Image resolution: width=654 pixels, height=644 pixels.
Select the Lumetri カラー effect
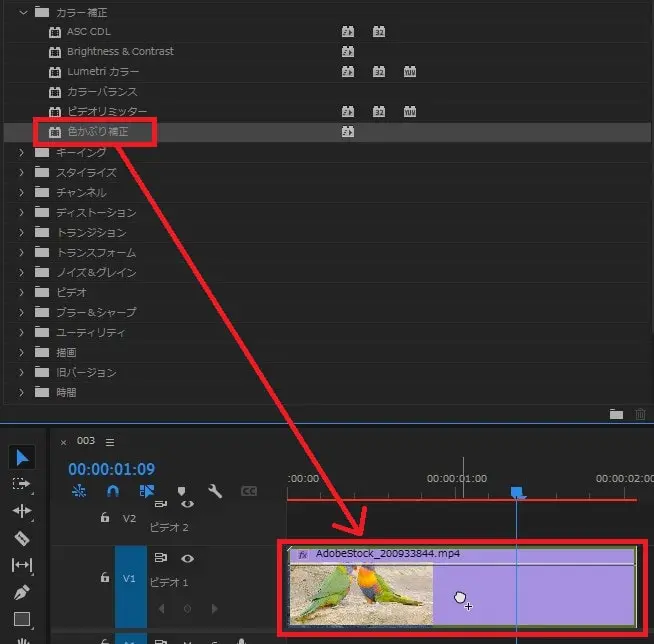[x=103, y=72]
